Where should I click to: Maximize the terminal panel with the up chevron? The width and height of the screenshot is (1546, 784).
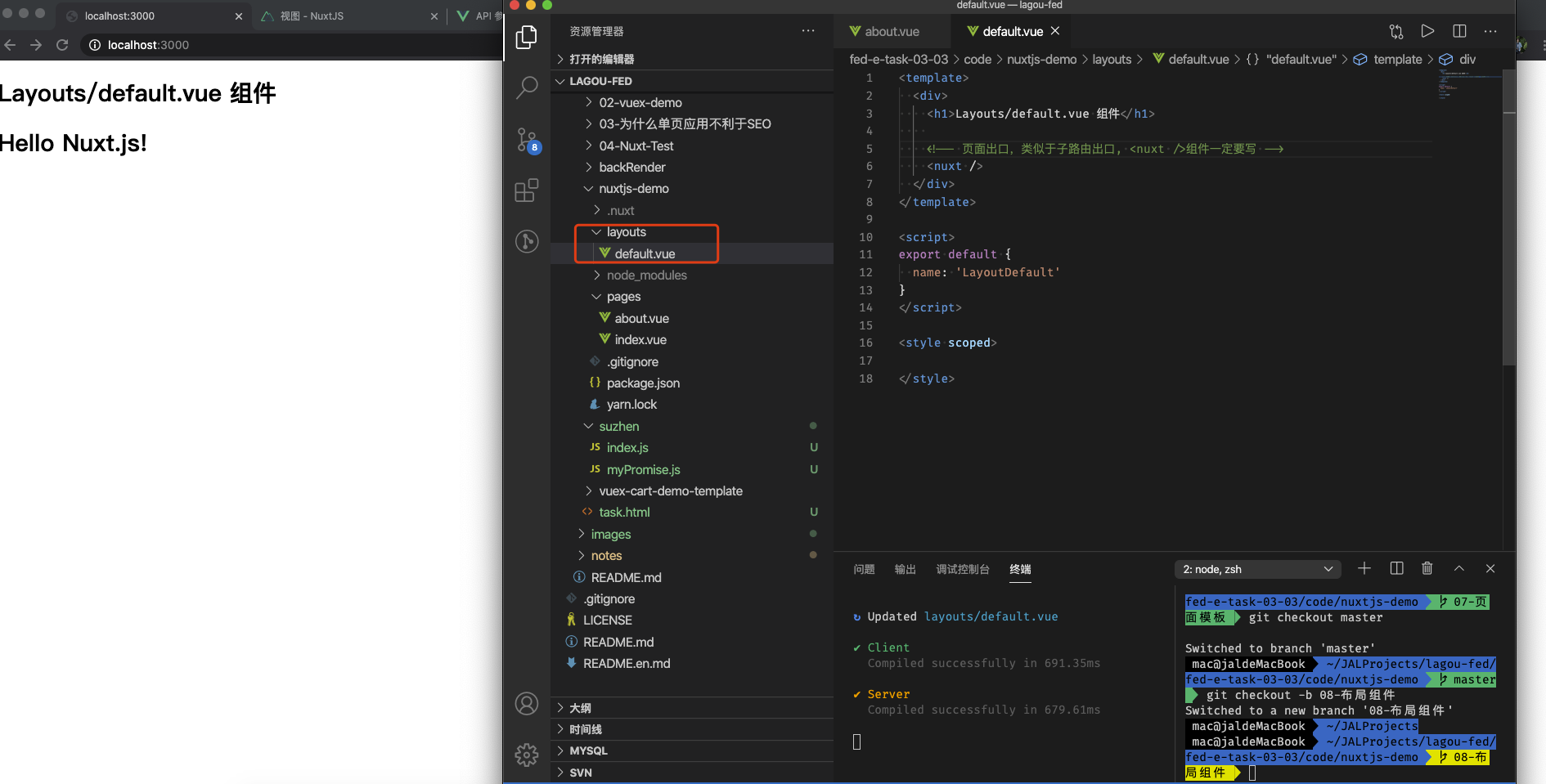1458,568
